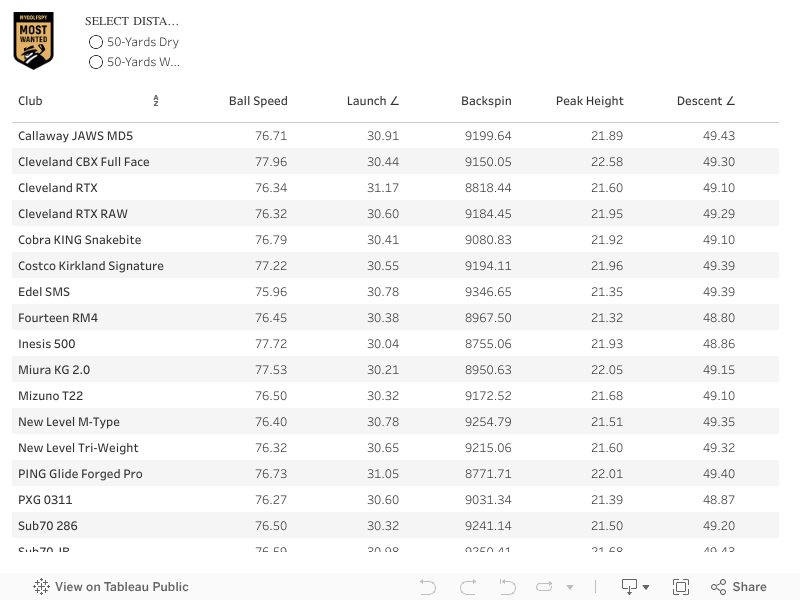This screenshot has width=800, height=600.
Task: Select the PING Glide Forged Pro row label
Action: [80, 474]
